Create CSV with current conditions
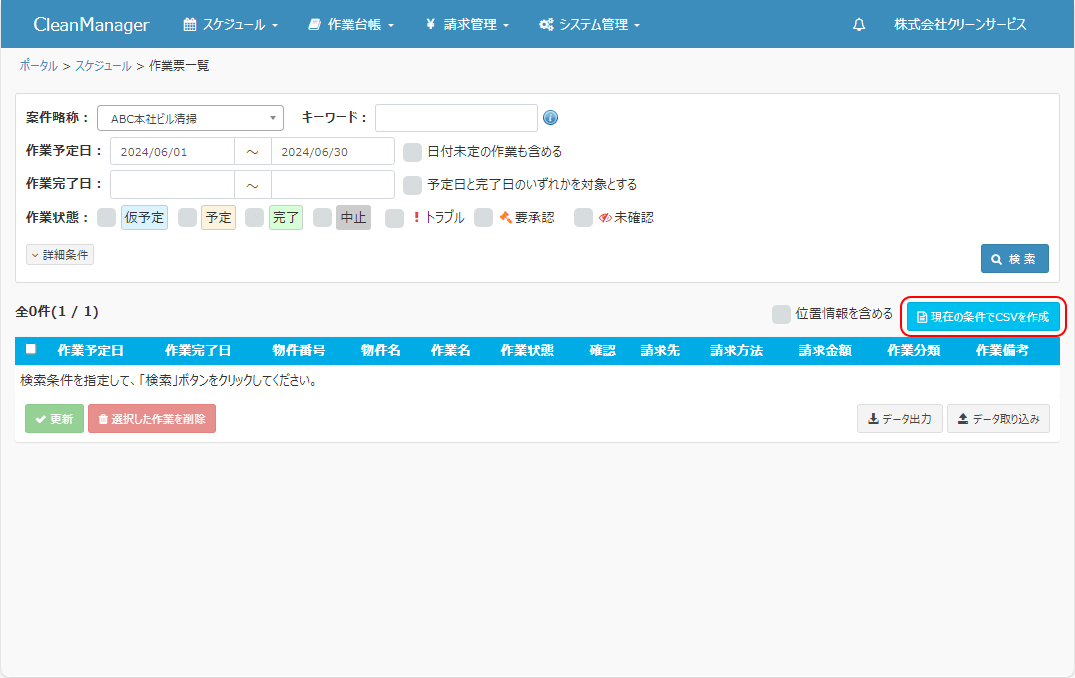1075x678 pixels. point(983,317)
